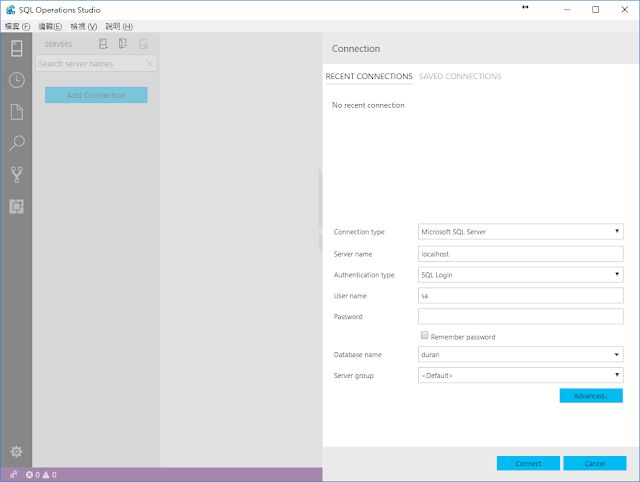
Task: Maximize the SQL Operations Studio window
Action: click(x=596, y=9)
